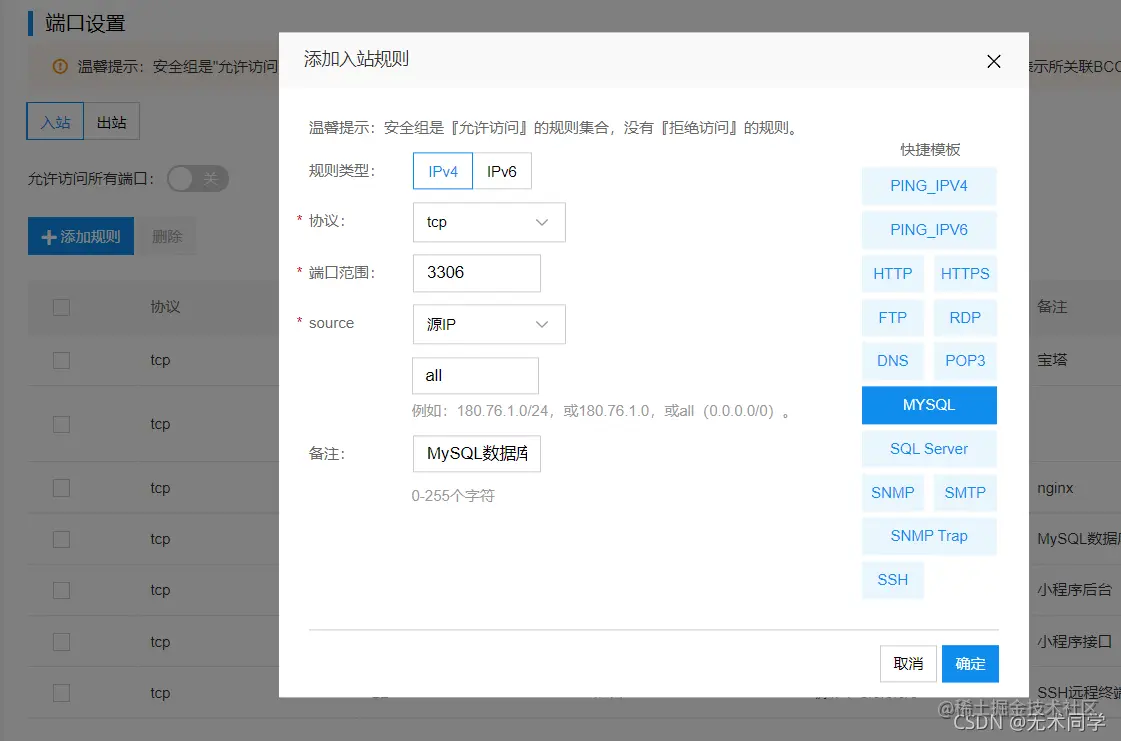The height and width of the screenshot is (741, 1121).
Task: Apply the MYSQL quick template
Action: pyautogui.click(x=928, y=405)
